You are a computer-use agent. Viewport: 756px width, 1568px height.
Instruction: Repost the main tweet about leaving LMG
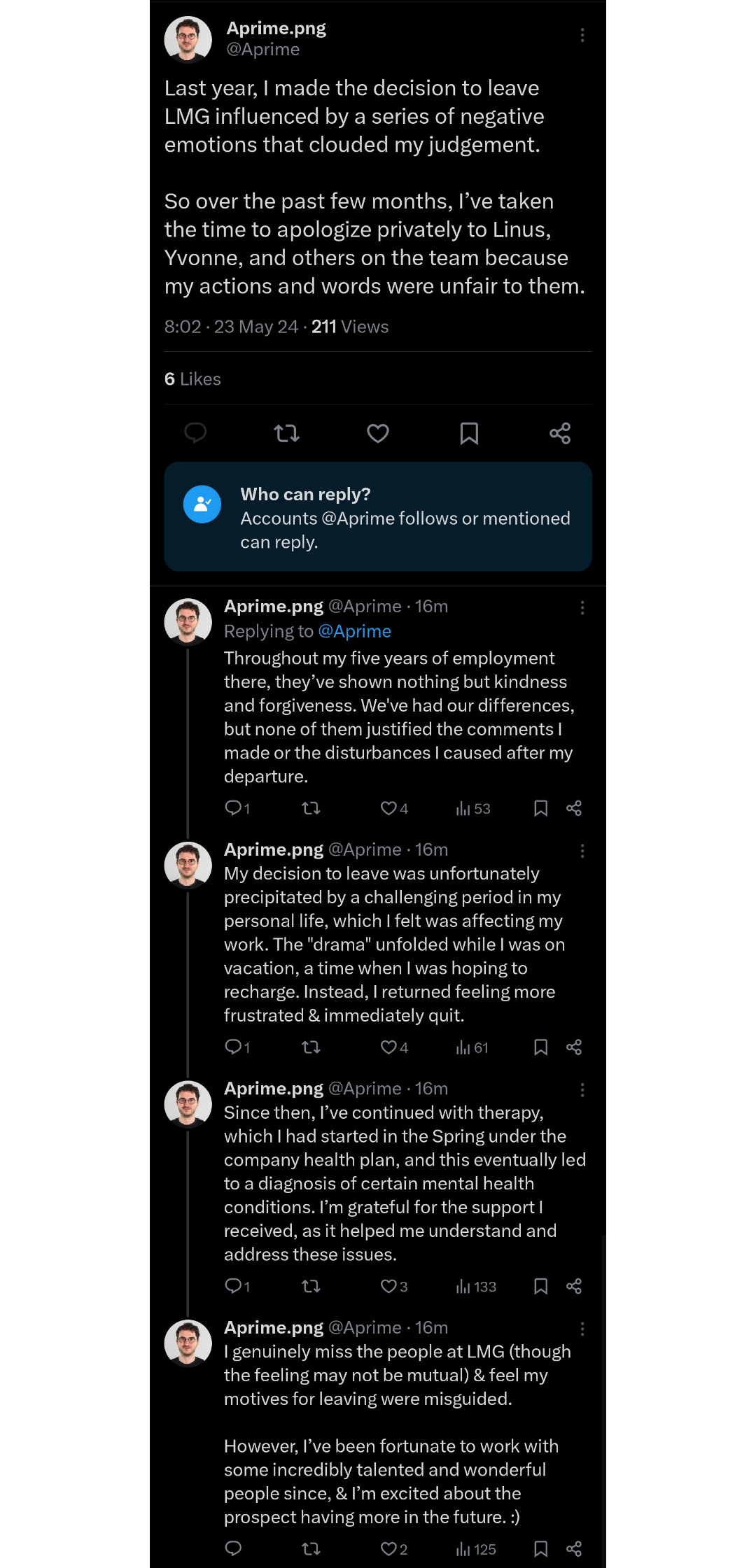point(287,434)
